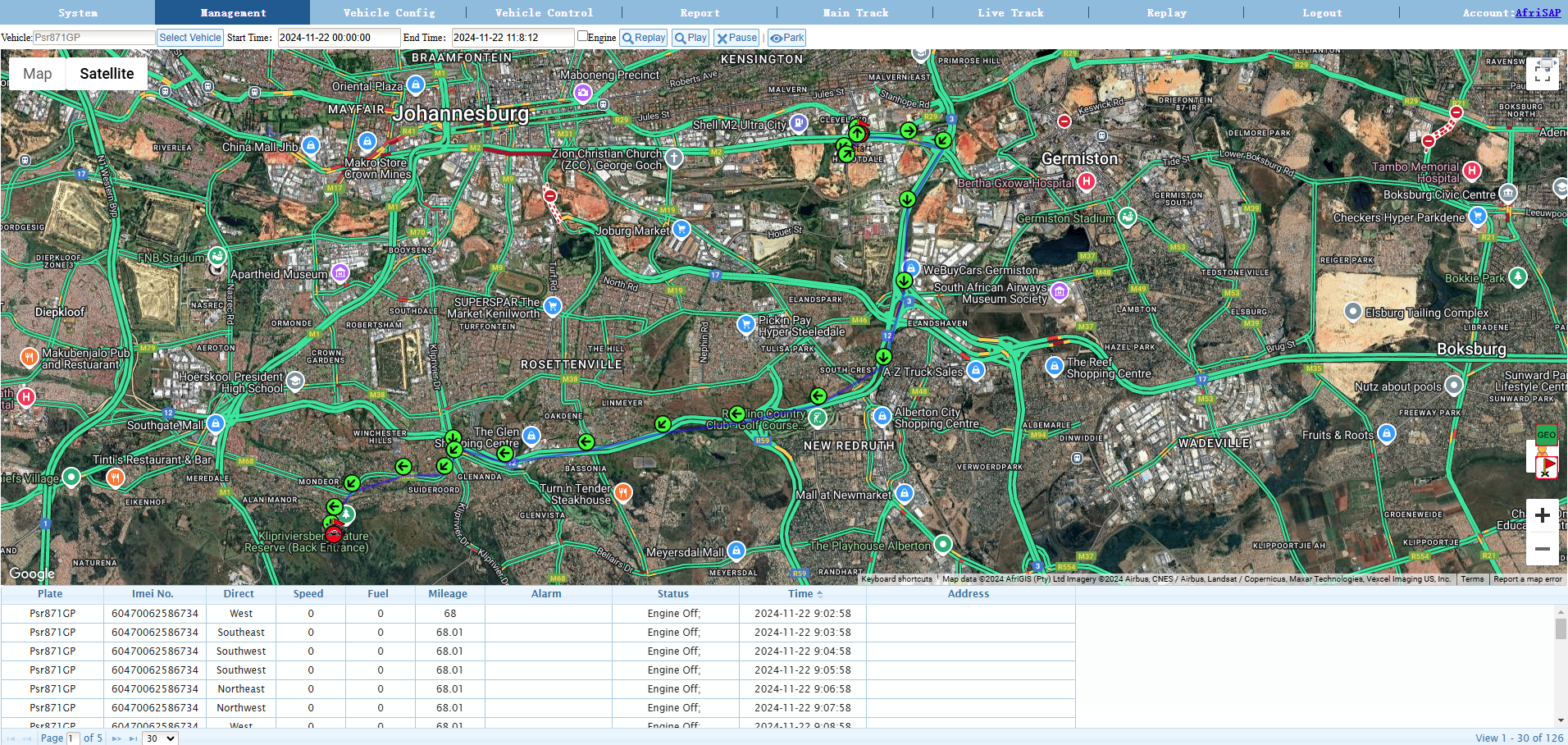This screenshot has height=745, width=1568.
Task: Select row with time 2024-11-22 9:02:58
Action: tap(538, 614)
